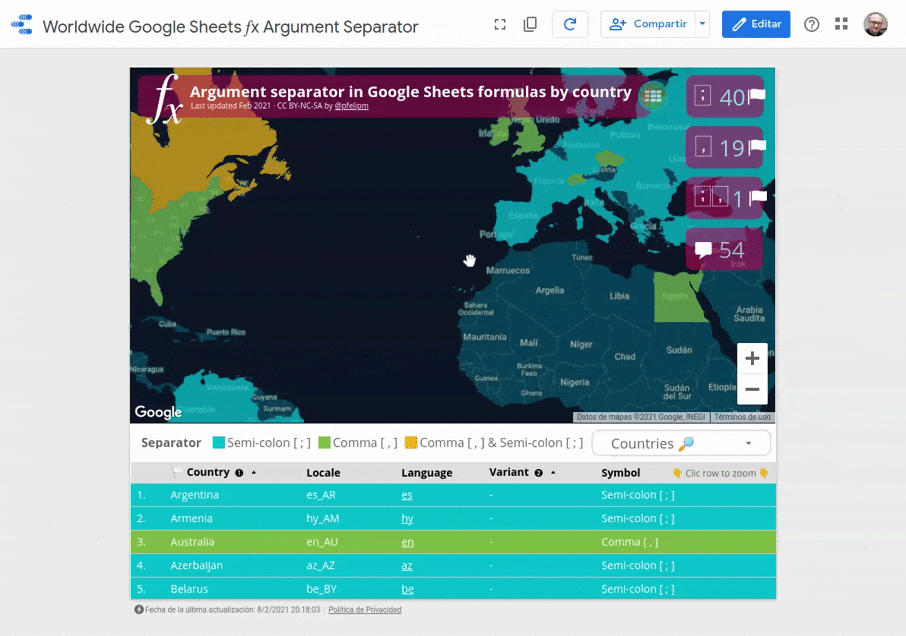Open the 'az' language link
906x636 pixels.
[x=407, y=566]
